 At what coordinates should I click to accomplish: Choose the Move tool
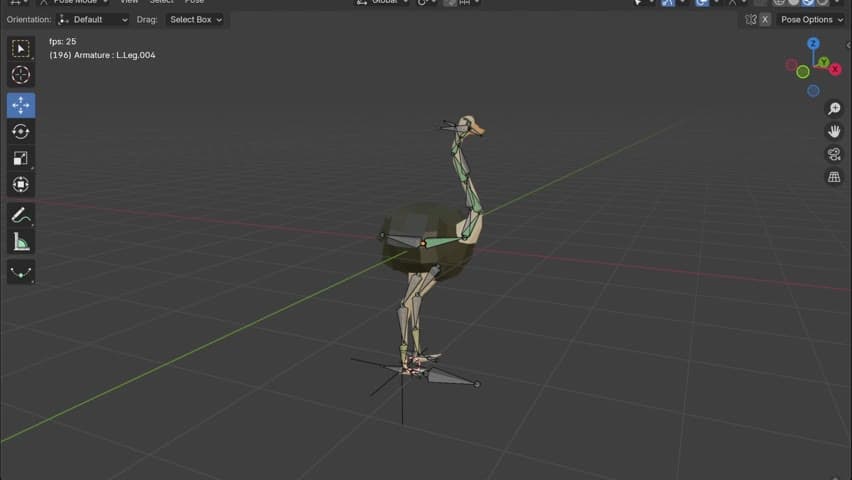coord(21,105)
